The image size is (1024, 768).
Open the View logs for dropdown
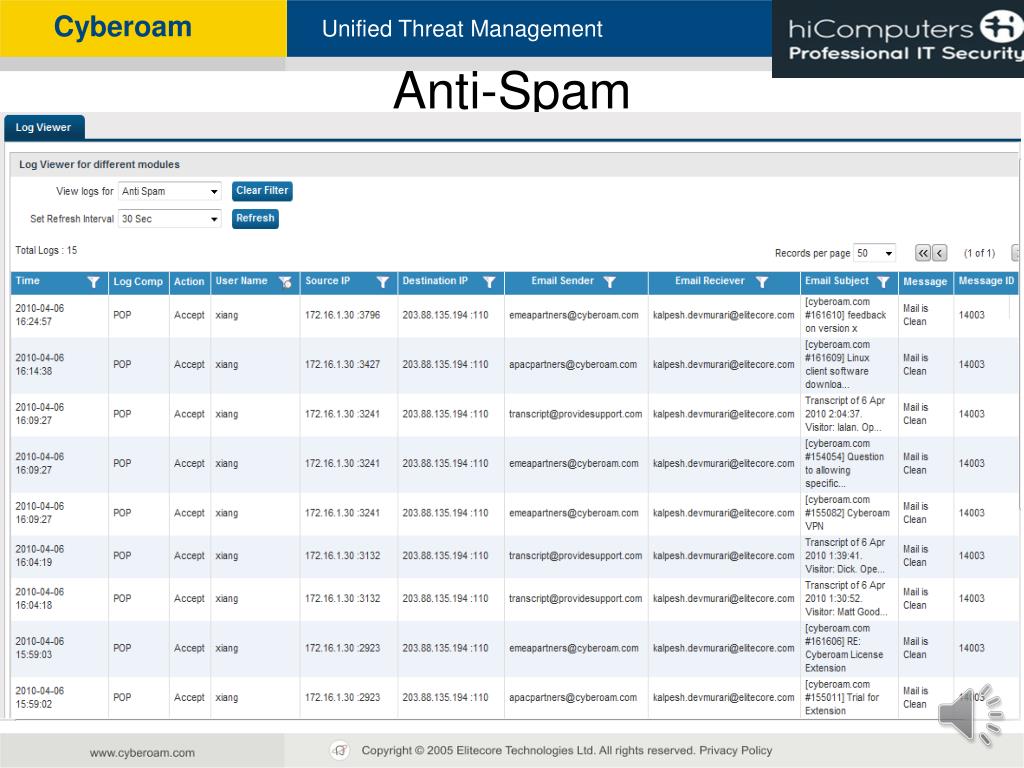point(170,191)
